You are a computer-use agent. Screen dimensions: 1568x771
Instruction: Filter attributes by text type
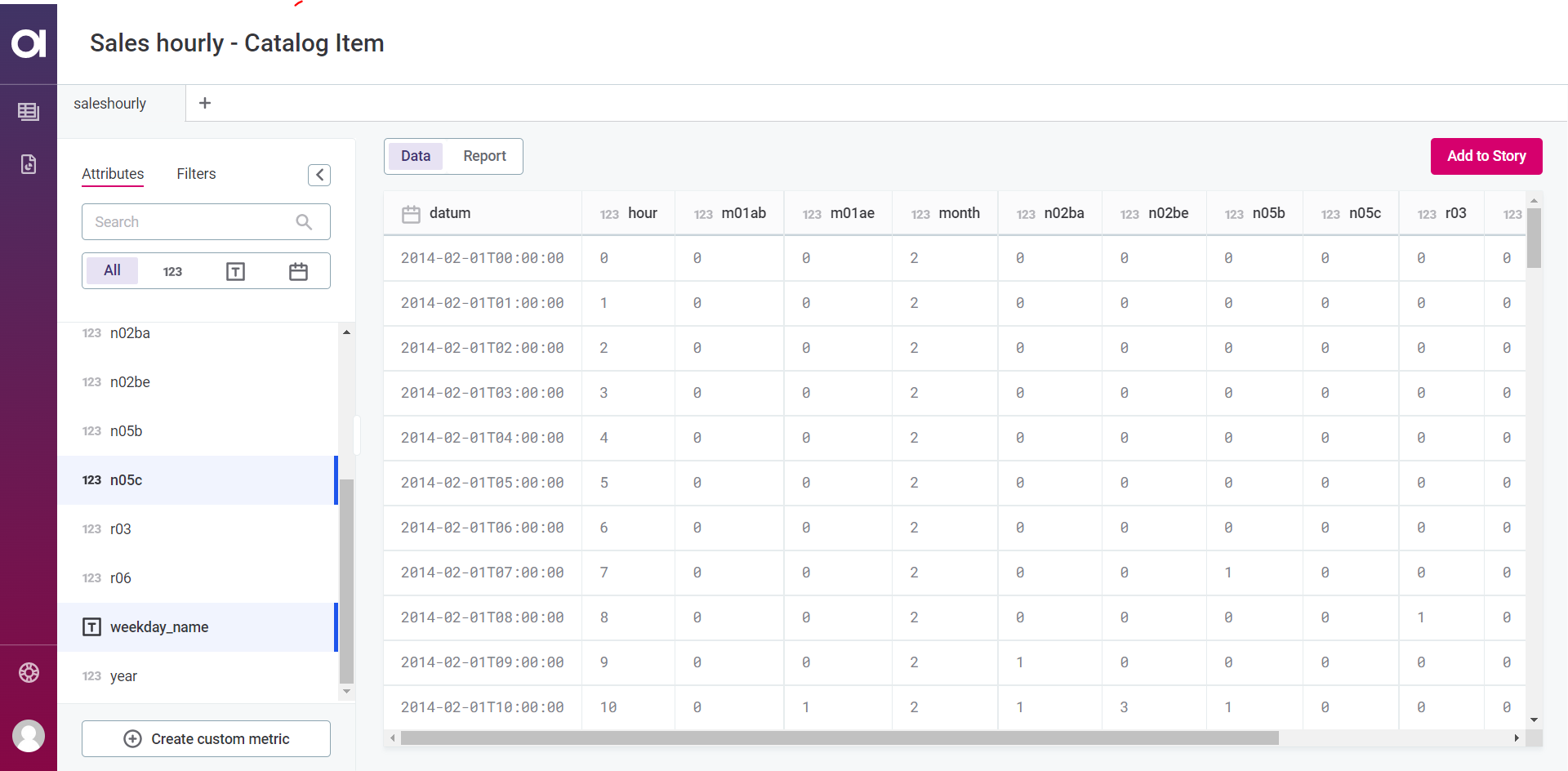pyautogui.click(x=235, y=271)
